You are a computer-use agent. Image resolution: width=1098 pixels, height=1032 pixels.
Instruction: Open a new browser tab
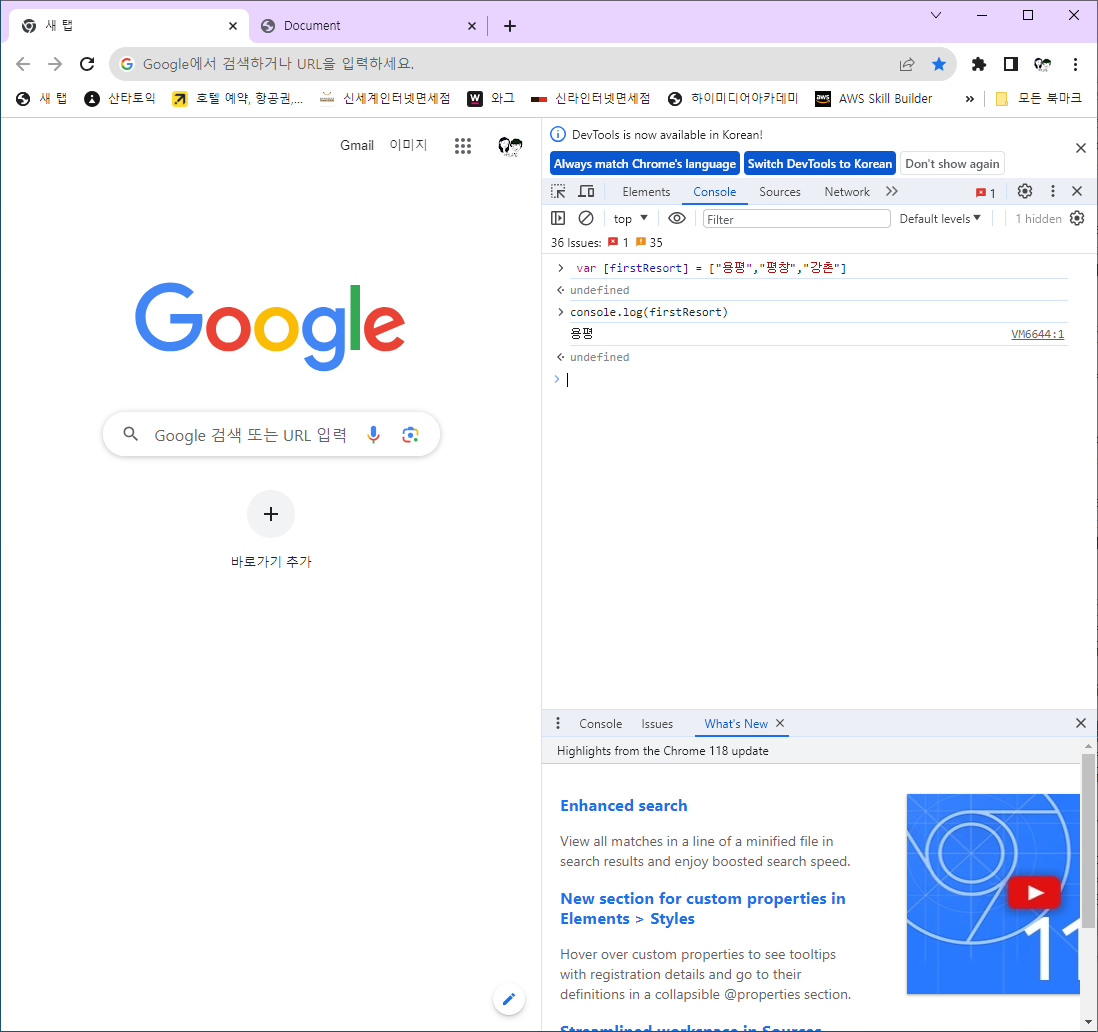[510, 26]
